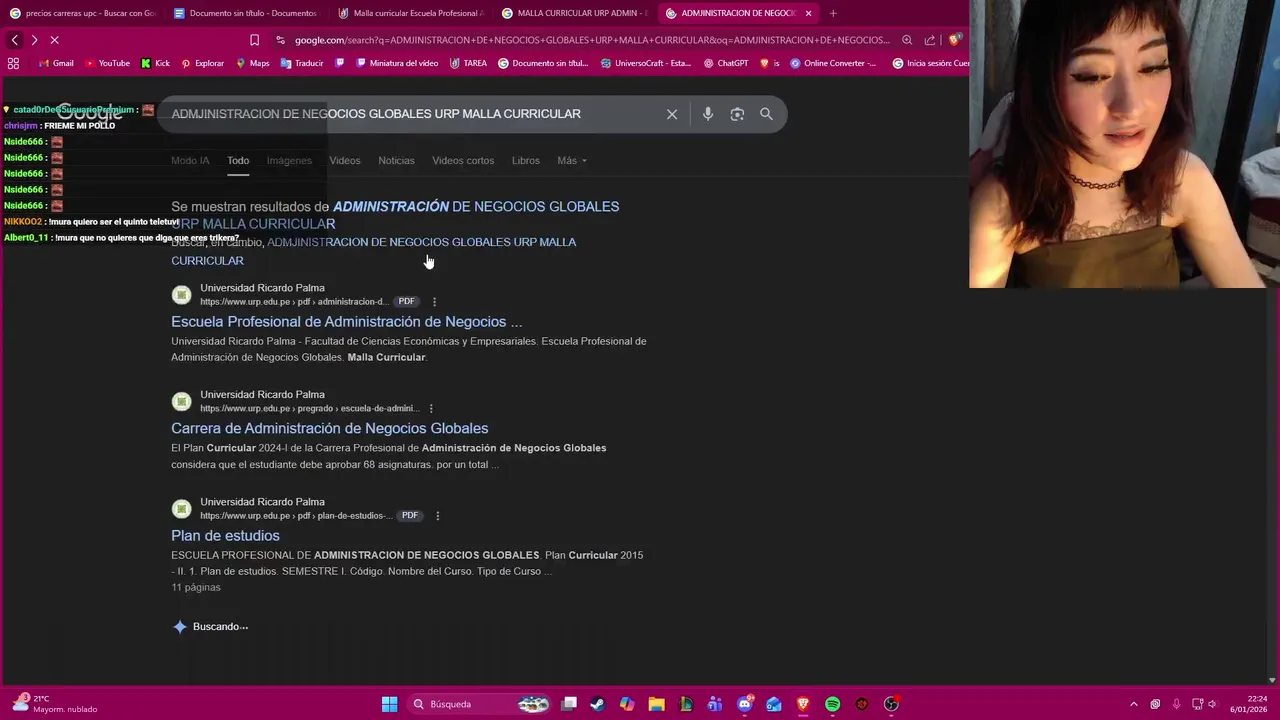Viewport: 1280px width, 720px height.
Task: Click the Google search input field
Action: point(410,114)
